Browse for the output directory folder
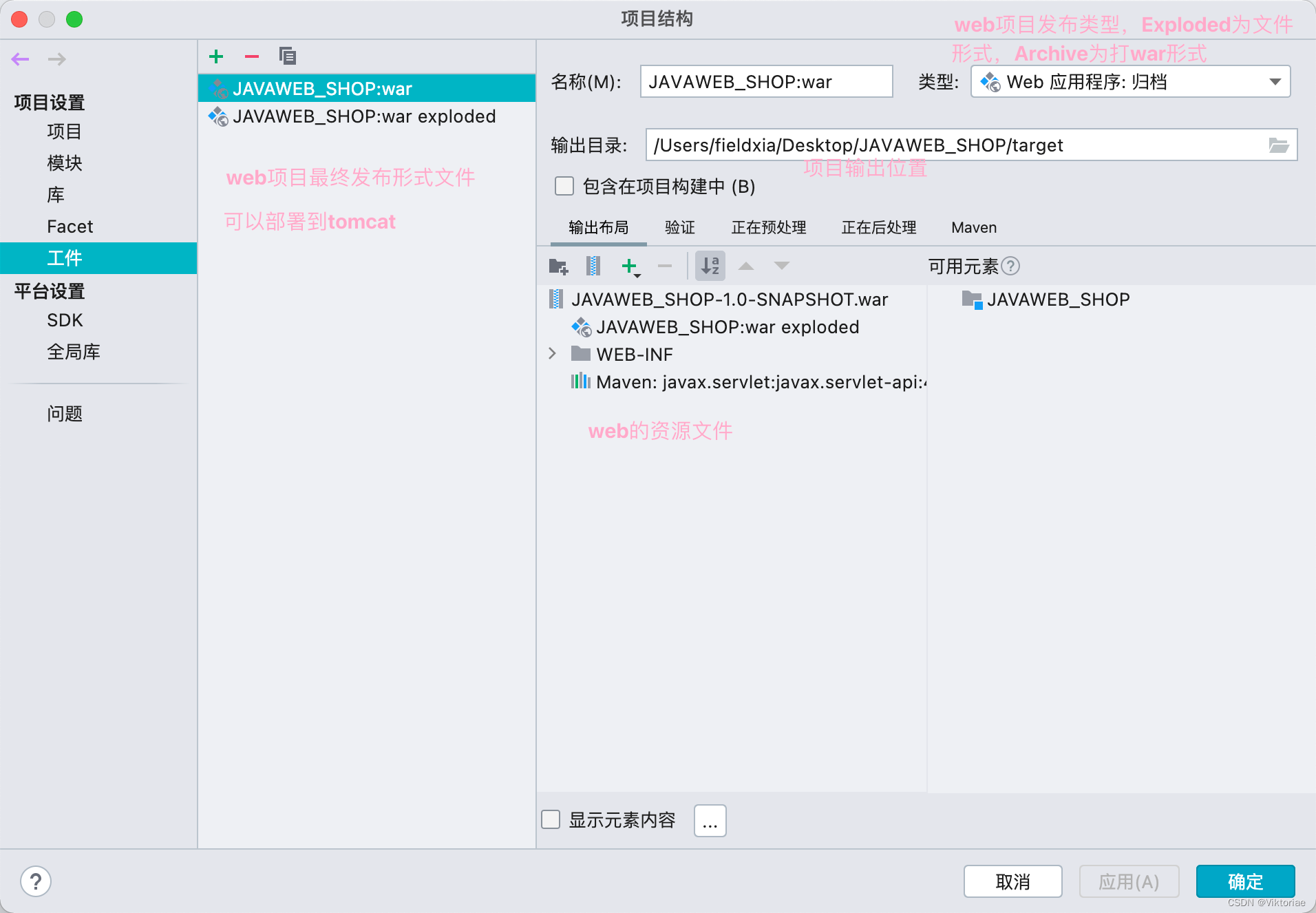Viewport: 1316px width, 913px height. coord(1279,145)
